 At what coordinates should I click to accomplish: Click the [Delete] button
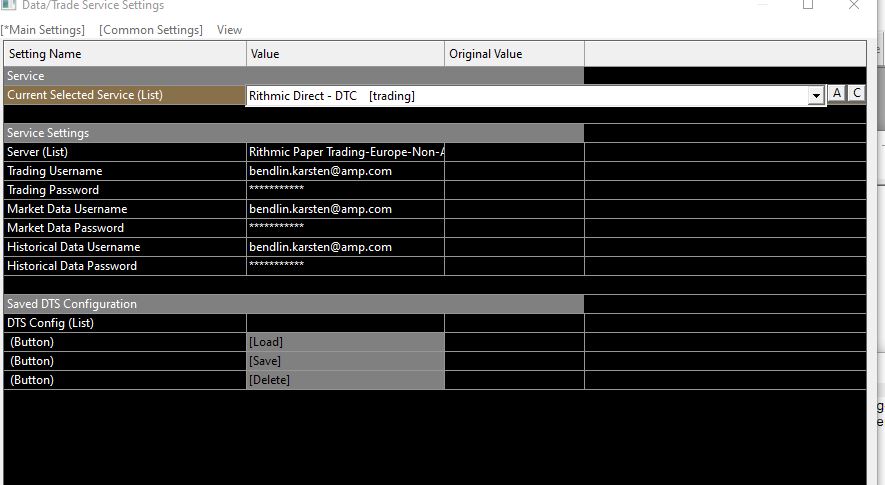[345, 380]
